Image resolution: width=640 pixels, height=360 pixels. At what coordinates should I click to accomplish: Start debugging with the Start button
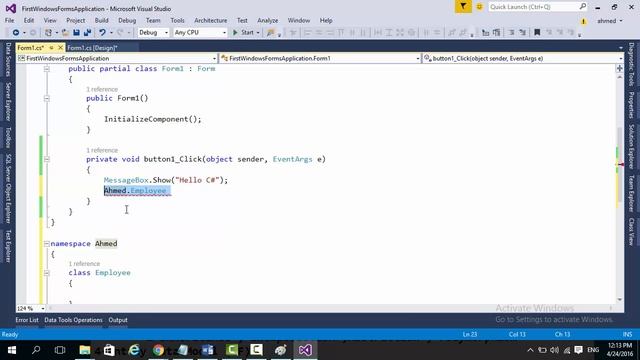(244, 33)
